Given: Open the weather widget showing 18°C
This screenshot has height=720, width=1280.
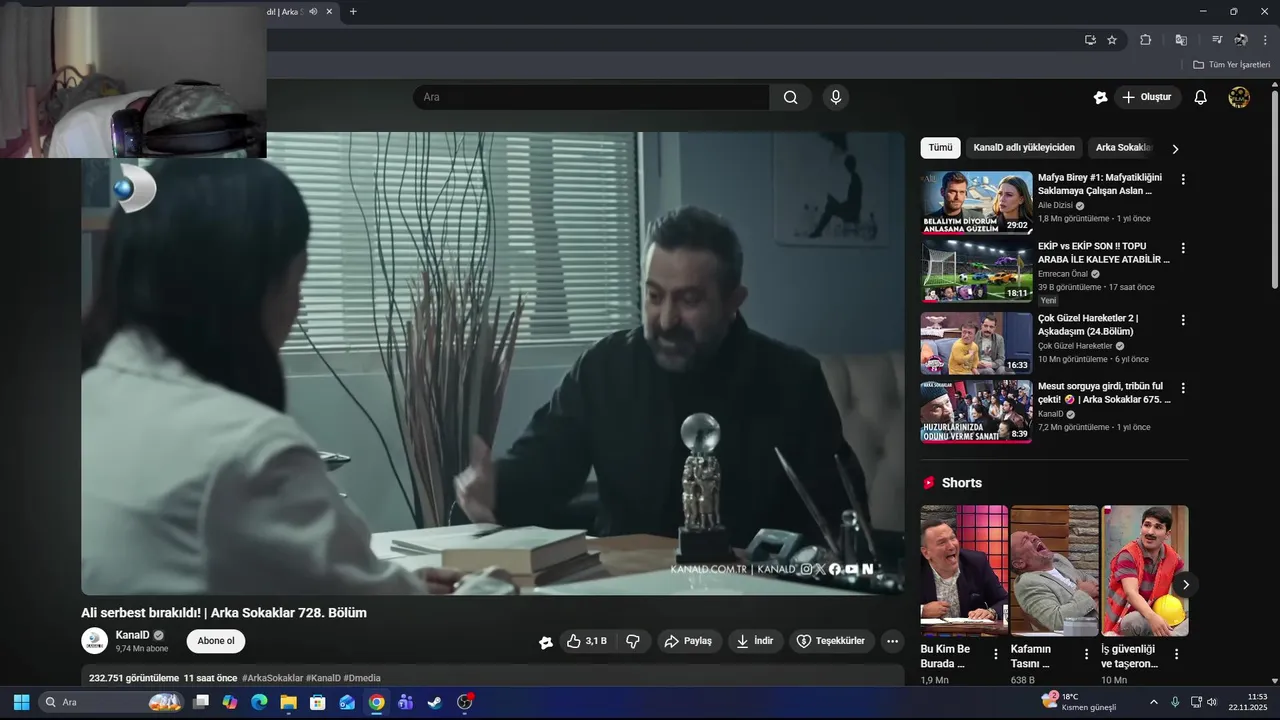Looking at the screenshot, I should click(x=1078, y=702).
